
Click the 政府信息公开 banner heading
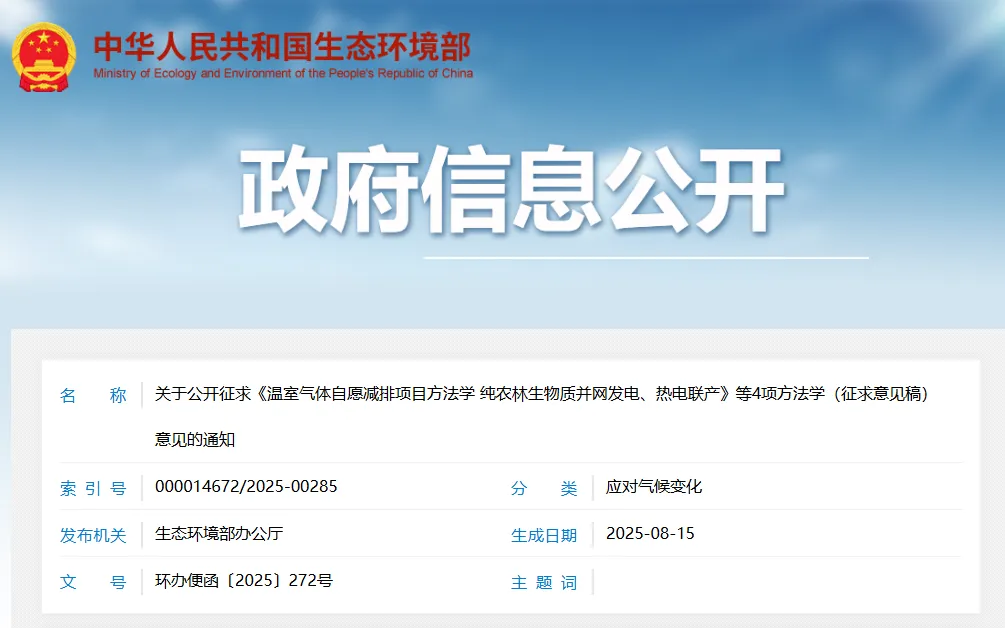click(511, 190)
